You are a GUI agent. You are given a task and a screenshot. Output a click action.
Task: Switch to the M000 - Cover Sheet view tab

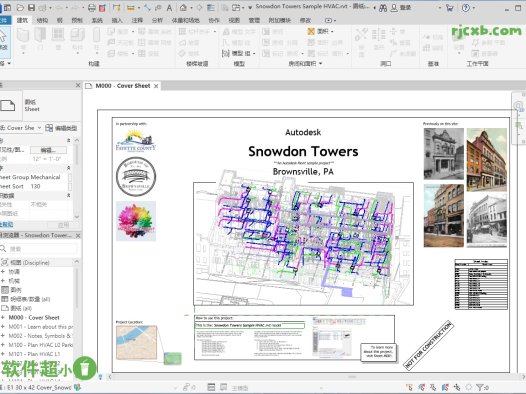tap(123, 86)
